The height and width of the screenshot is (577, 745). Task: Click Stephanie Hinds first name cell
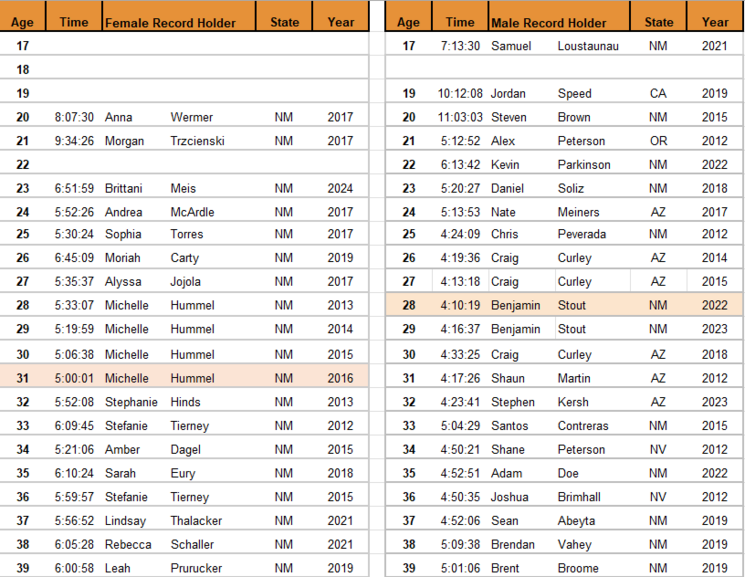[x=131, y=402]
